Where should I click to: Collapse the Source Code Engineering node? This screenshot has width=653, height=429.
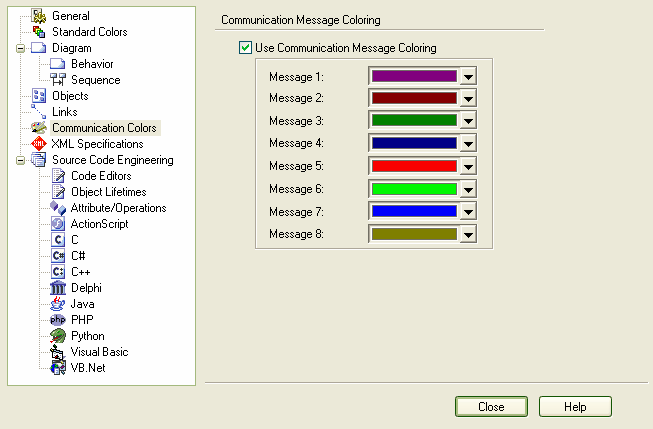20,160
